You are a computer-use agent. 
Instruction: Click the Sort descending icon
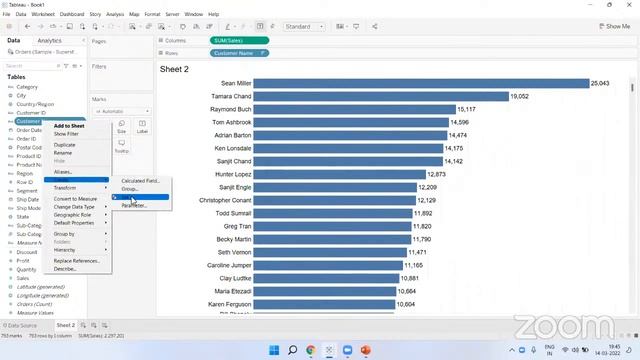click(209, 27)
